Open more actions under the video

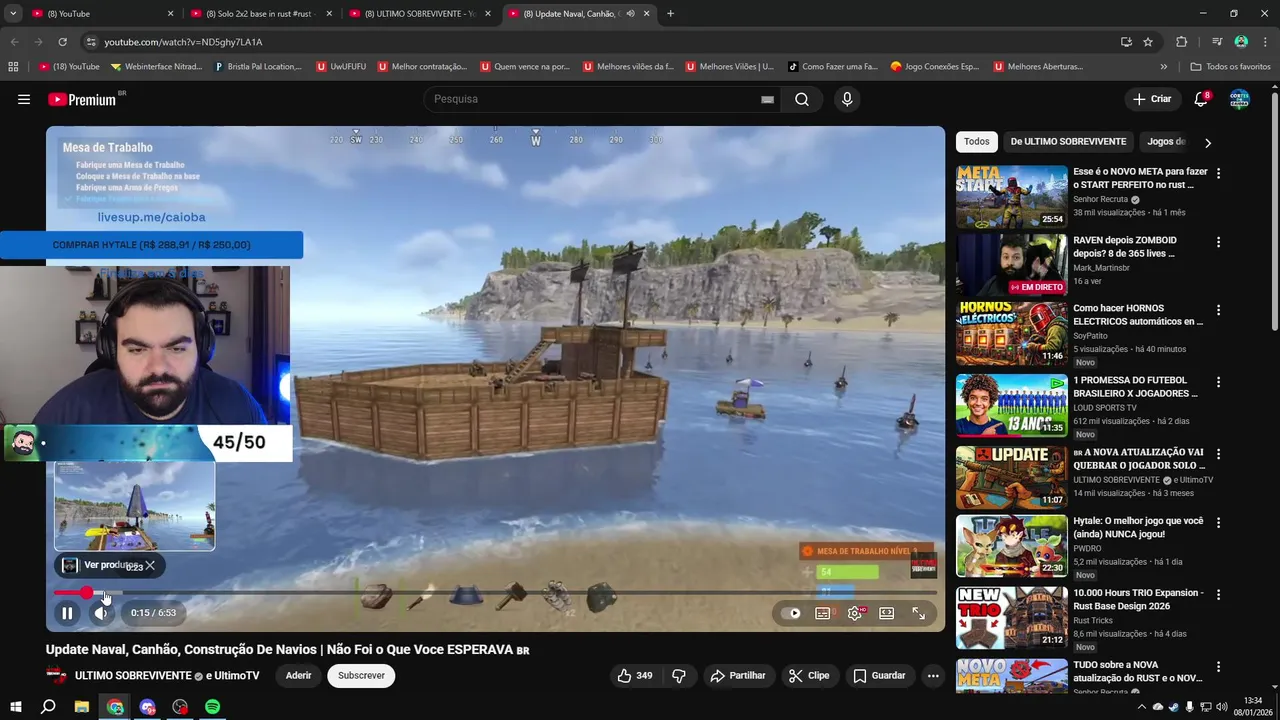[x=933, y=676]
